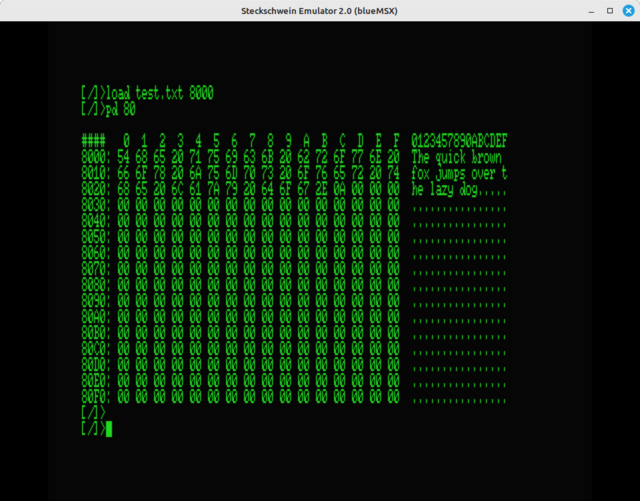
Task: Click address label '8020:'
Action: pyautogui.click(x=96, y=189)
